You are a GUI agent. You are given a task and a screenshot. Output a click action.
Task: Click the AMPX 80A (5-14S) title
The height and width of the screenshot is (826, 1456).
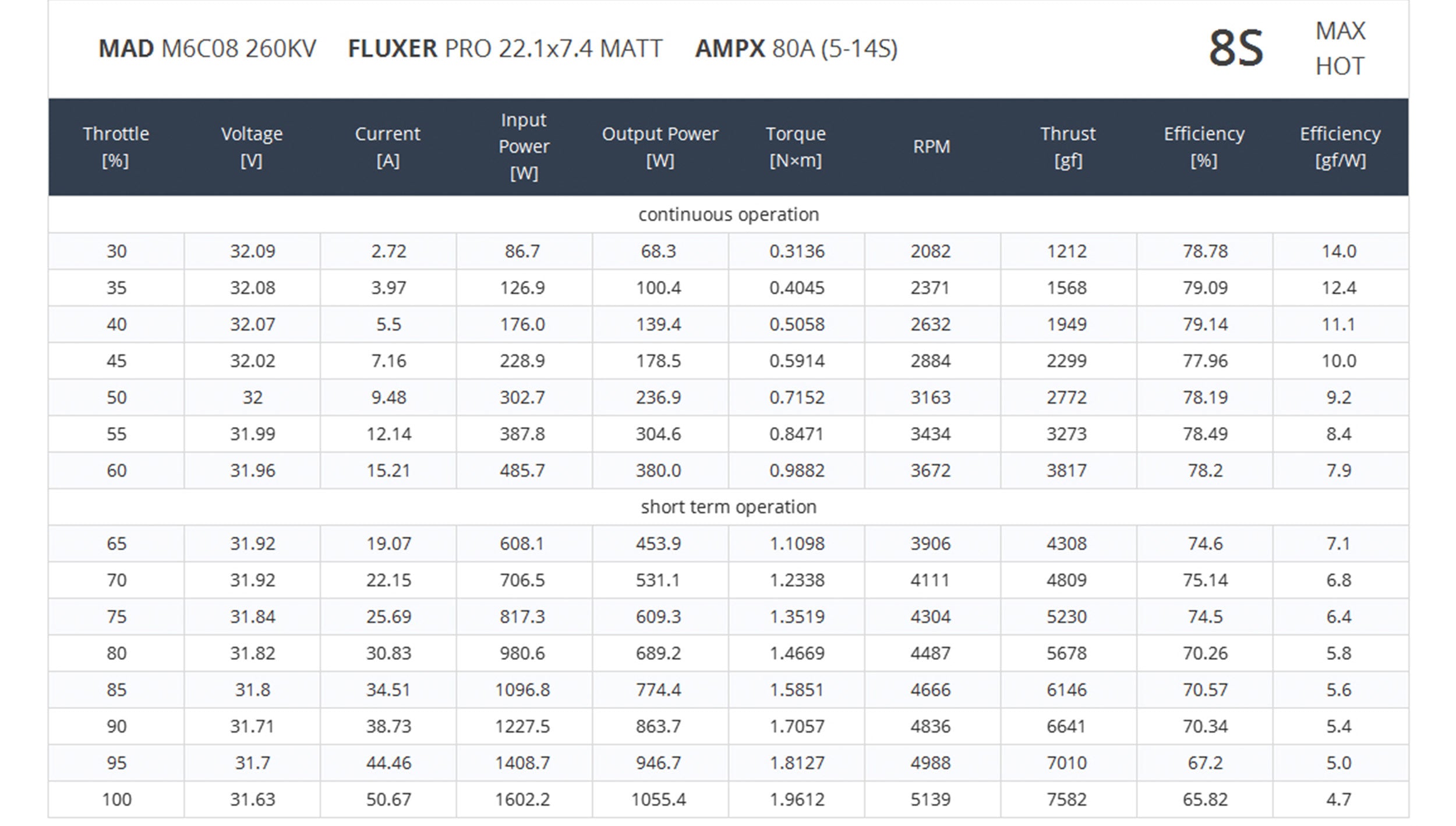[796, 48]
